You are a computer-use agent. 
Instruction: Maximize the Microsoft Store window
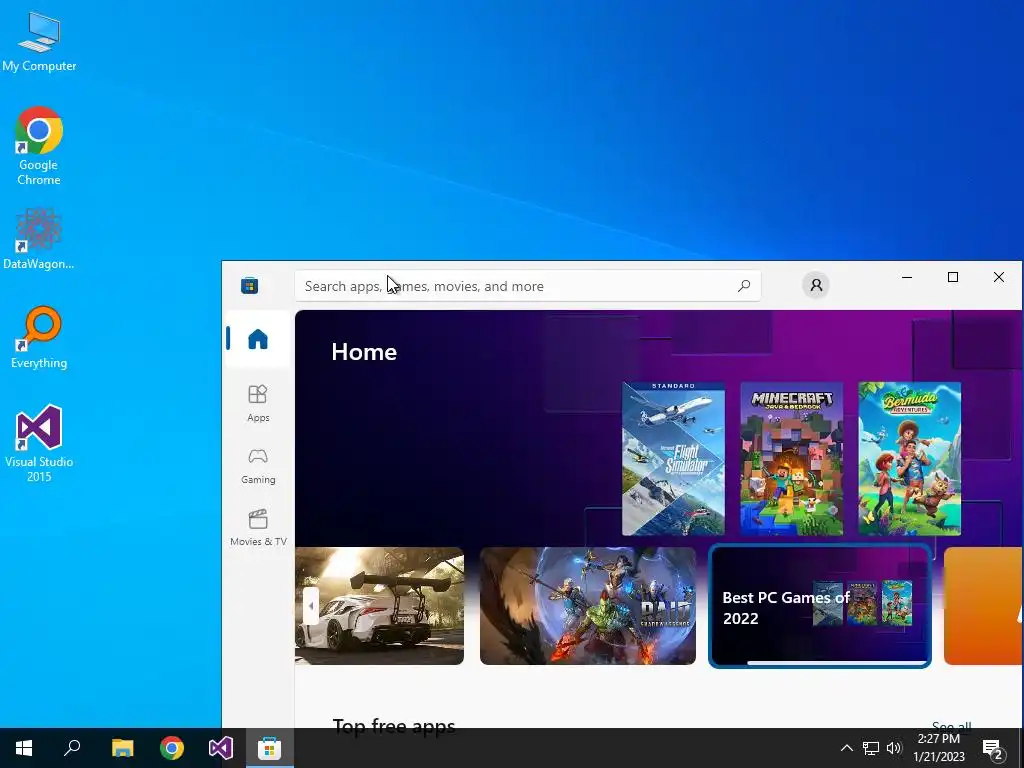click(x=953, y=278)
